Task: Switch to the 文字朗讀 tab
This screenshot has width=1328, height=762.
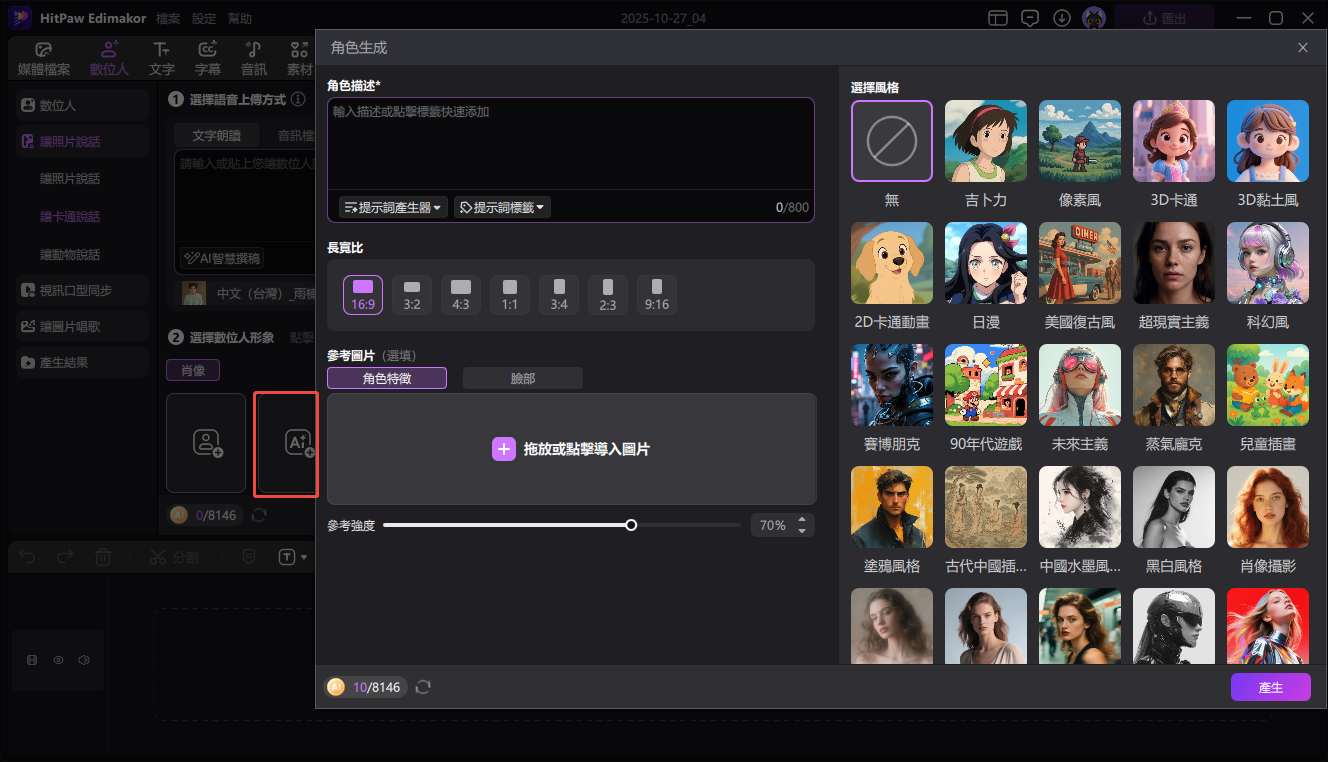Action: pos(215,133)
